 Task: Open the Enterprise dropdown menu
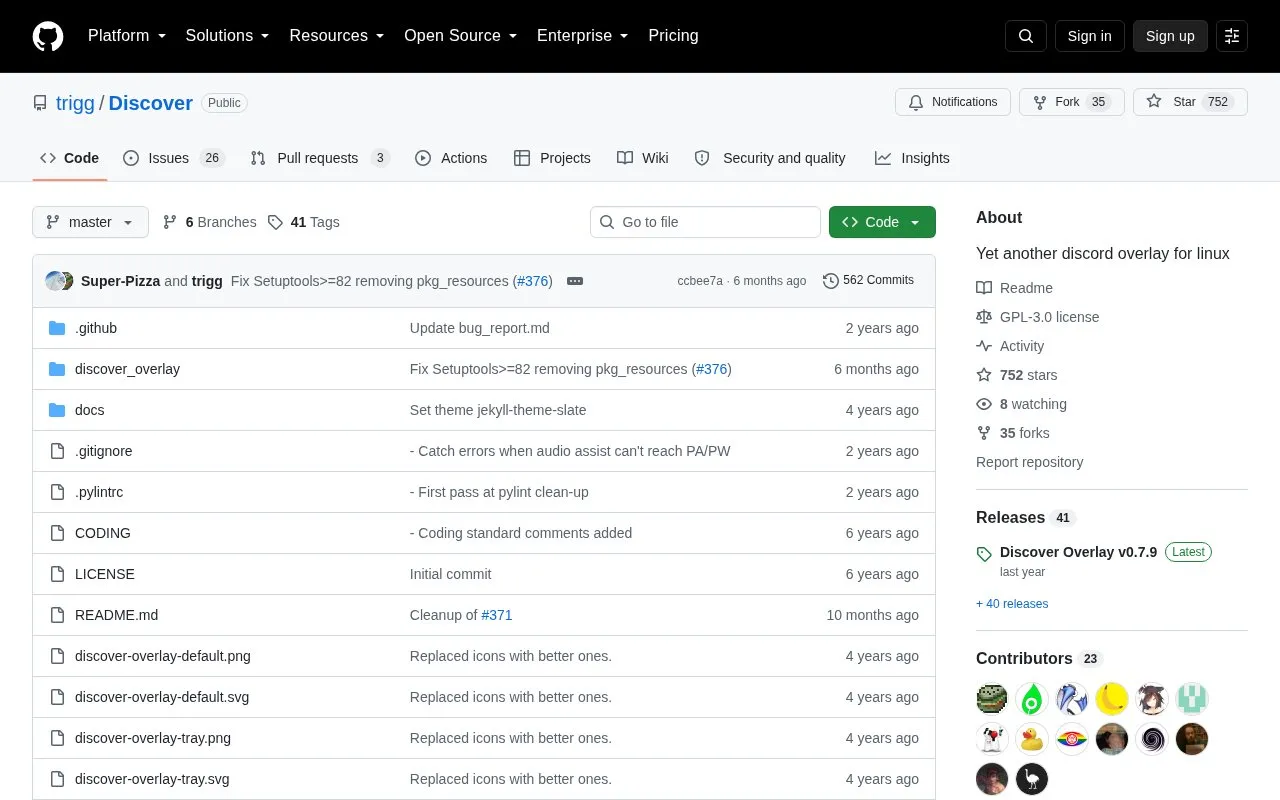pos(583,36)
